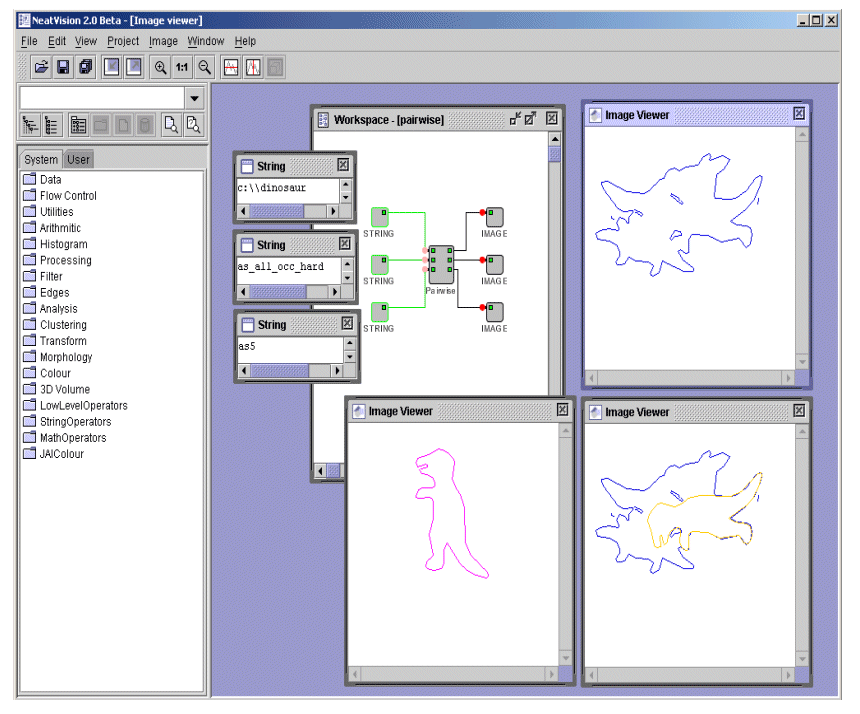Expand the Morphology folder
The height and width of the screenshot is (714, 860).
65,357
